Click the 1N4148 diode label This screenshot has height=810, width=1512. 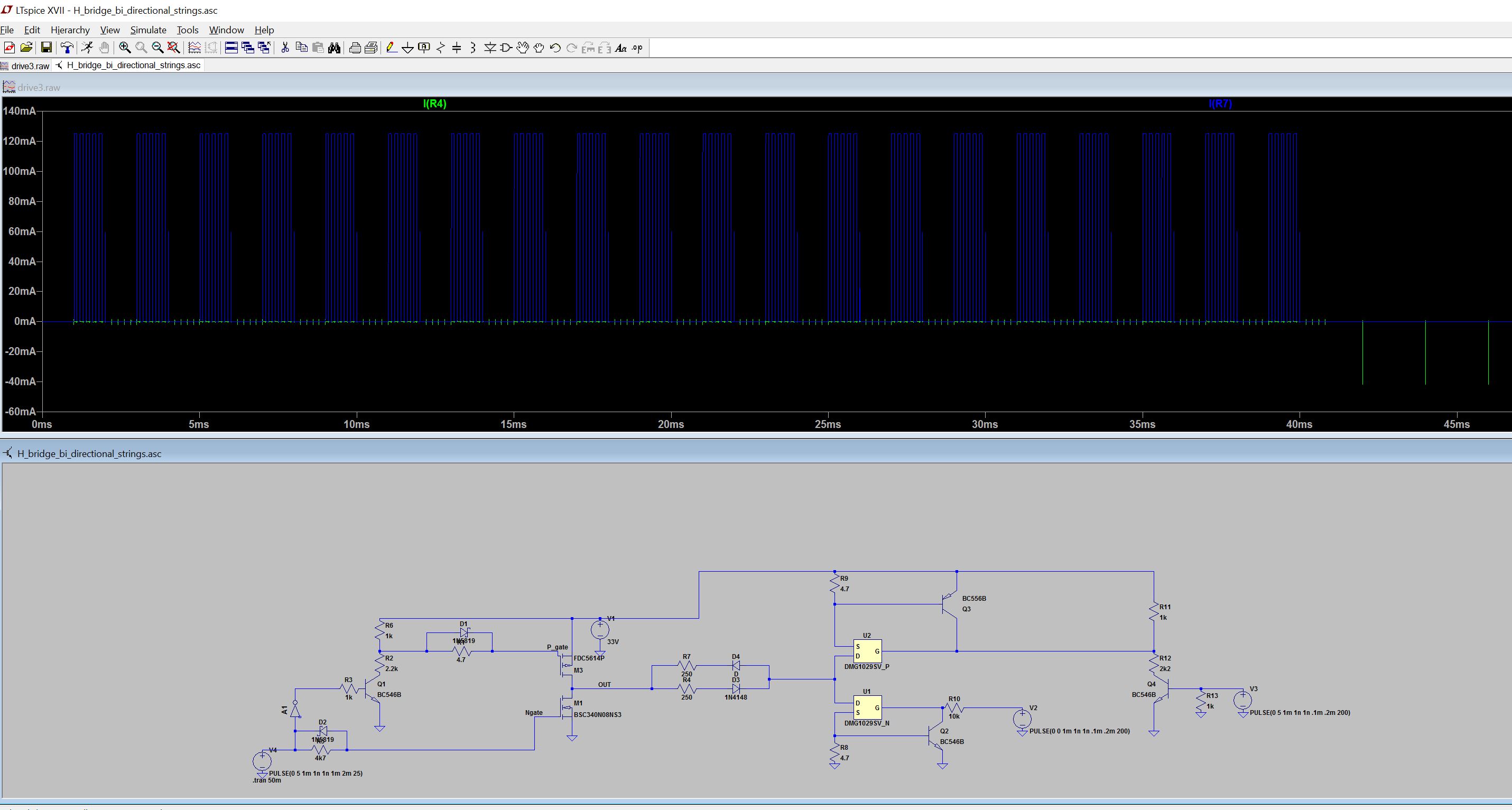tap(736, 697)
